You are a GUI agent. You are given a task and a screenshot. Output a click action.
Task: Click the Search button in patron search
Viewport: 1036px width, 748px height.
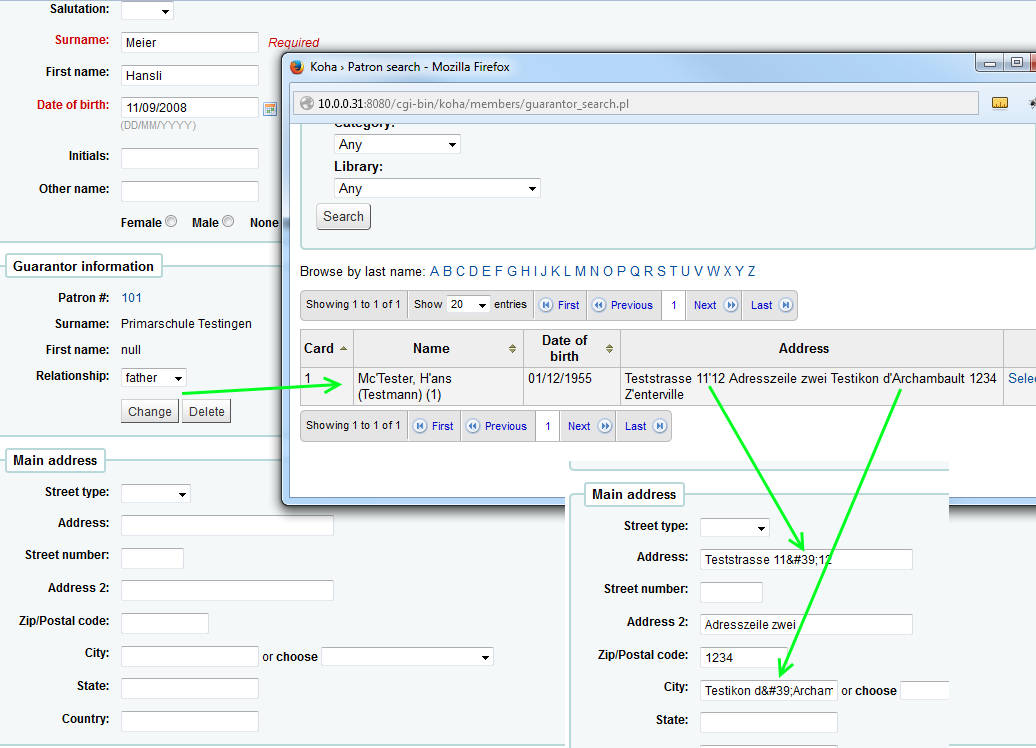coord(343,217)
